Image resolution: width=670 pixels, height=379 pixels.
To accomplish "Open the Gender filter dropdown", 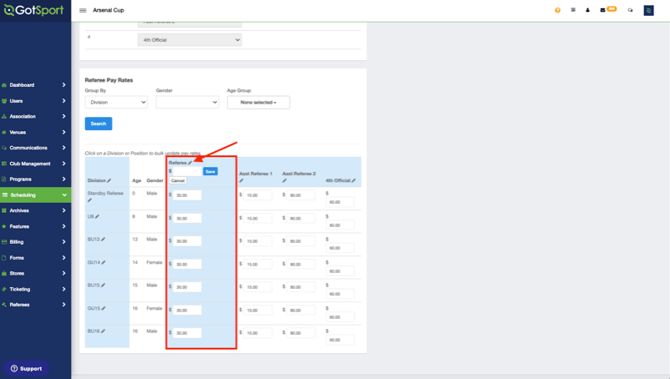I will (x=188, y=102).
